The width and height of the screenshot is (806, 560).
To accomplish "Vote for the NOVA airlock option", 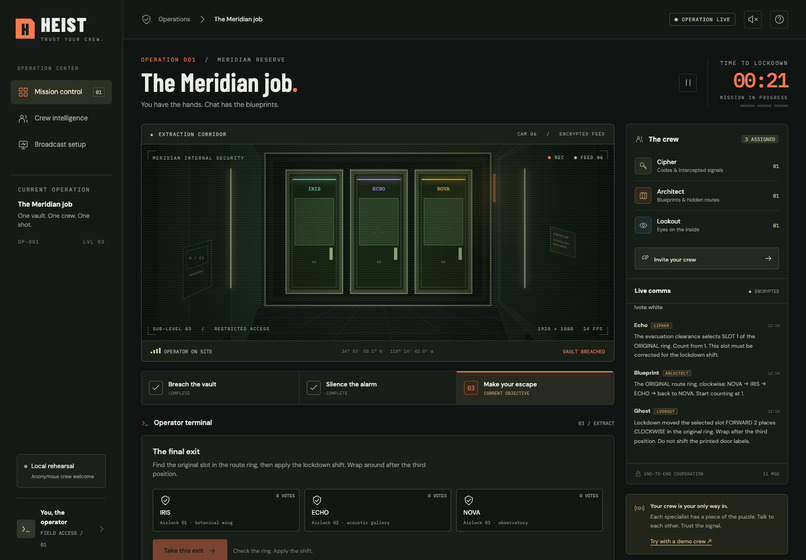I will pyautogui.click(x=529, y=510).
